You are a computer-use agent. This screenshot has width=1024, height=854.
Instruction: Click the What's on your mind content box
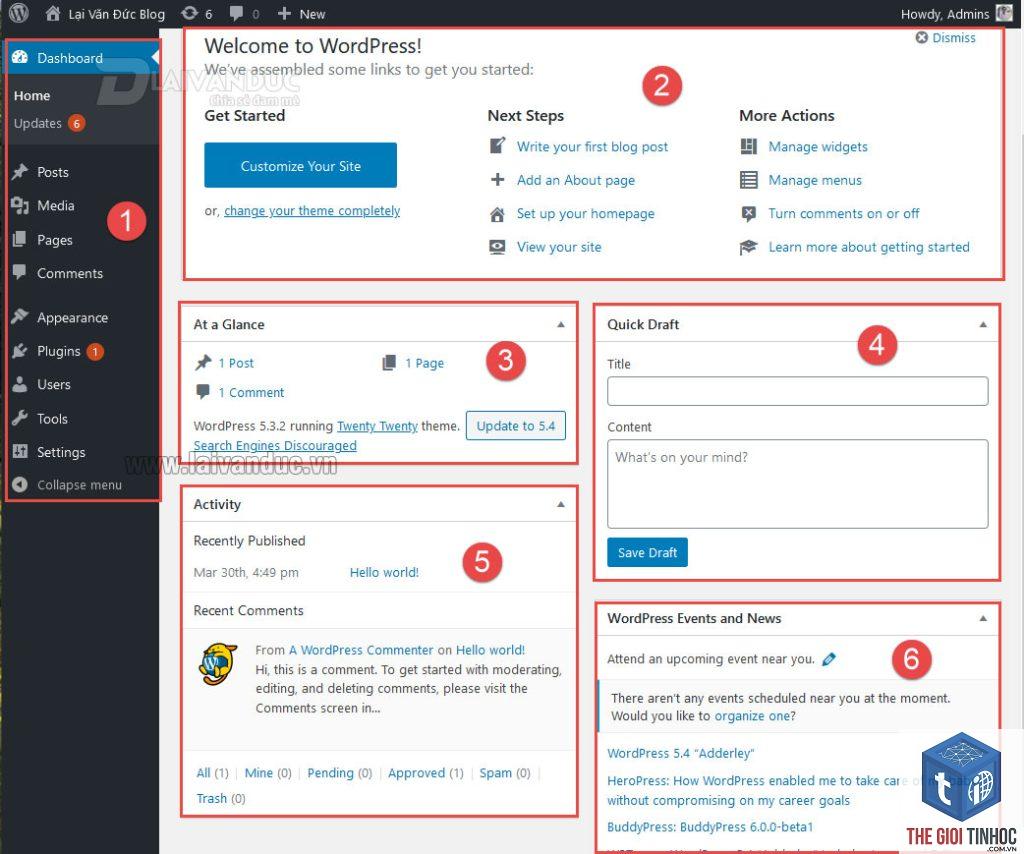point(797,484)
